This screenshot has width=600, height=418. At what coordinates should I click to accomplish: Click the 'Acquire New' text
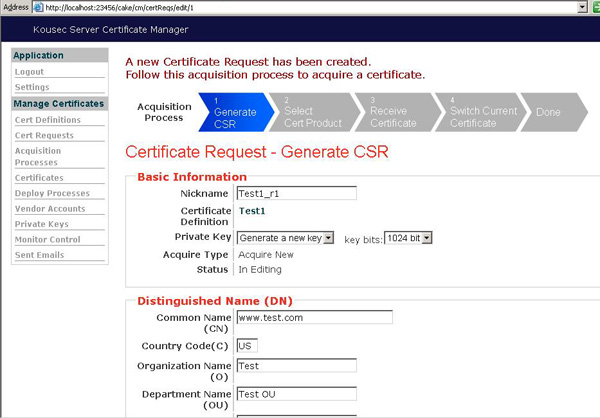click(266, 255)
